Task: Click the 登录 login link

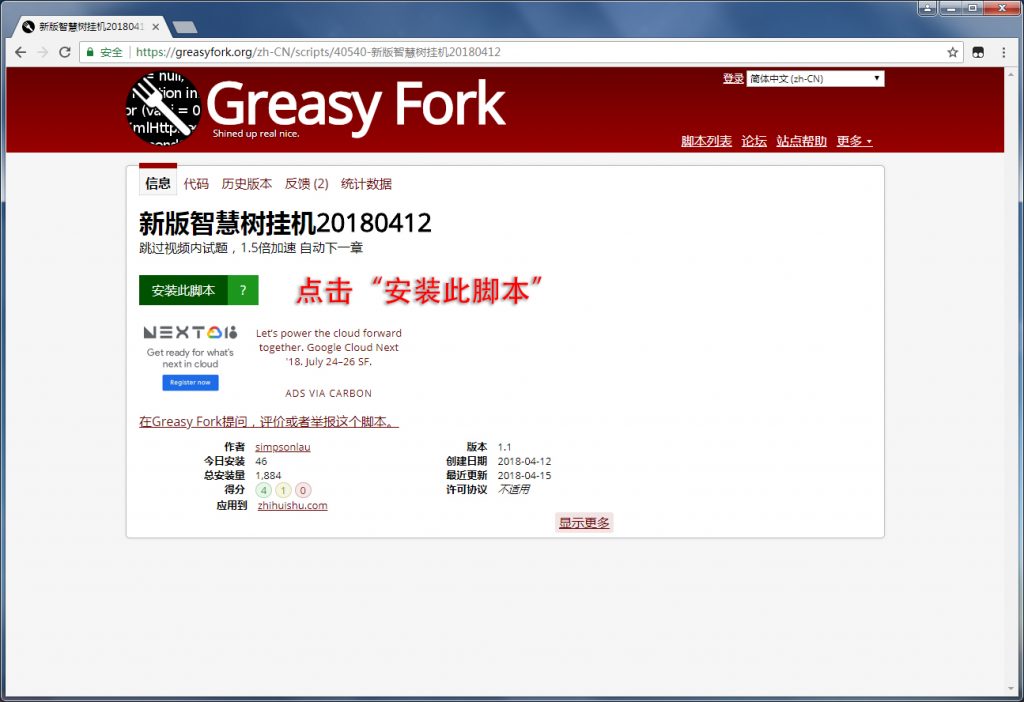Action: [x=733, y=79]
